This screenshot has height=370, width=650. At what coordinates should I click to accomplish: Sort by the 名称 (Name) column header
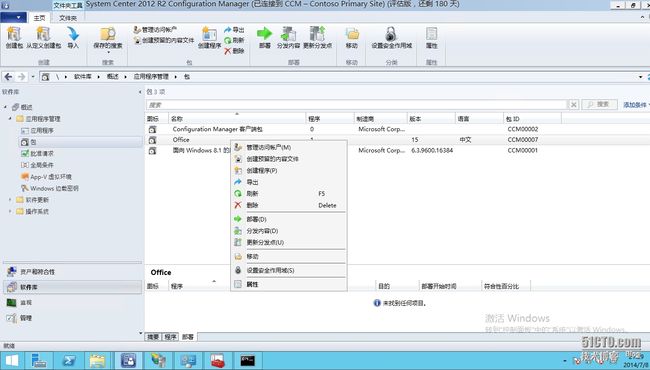[x=237, y=118]
